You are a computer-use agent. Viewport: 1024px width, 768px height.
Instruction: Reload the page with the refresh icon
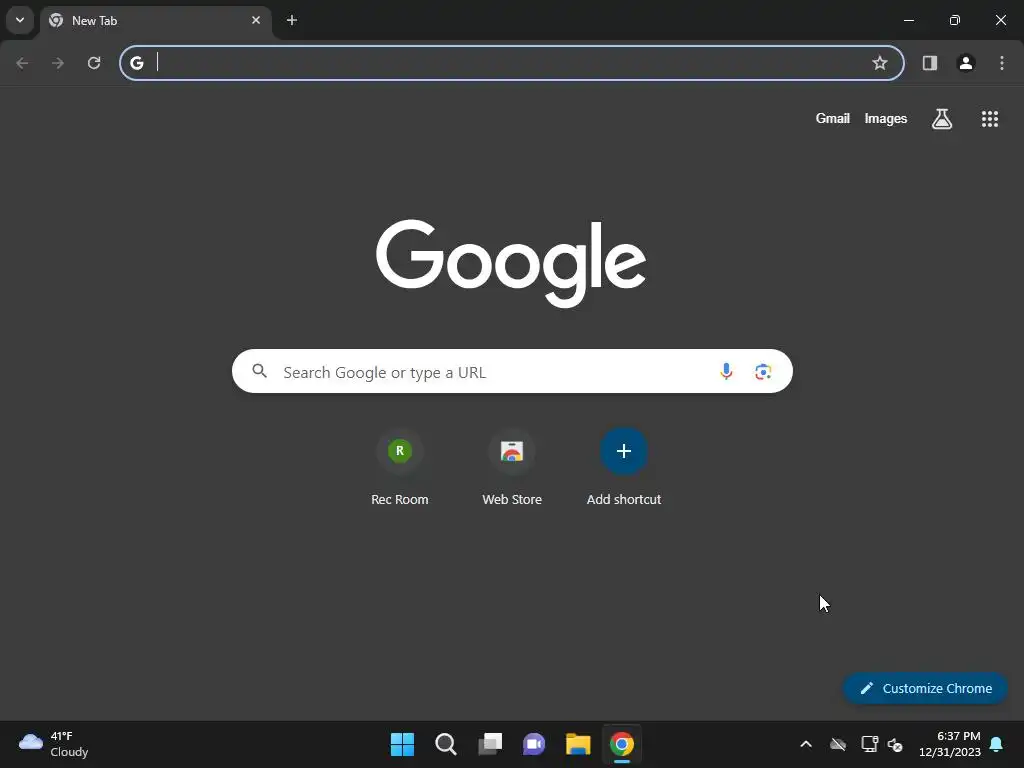(94, 63)
